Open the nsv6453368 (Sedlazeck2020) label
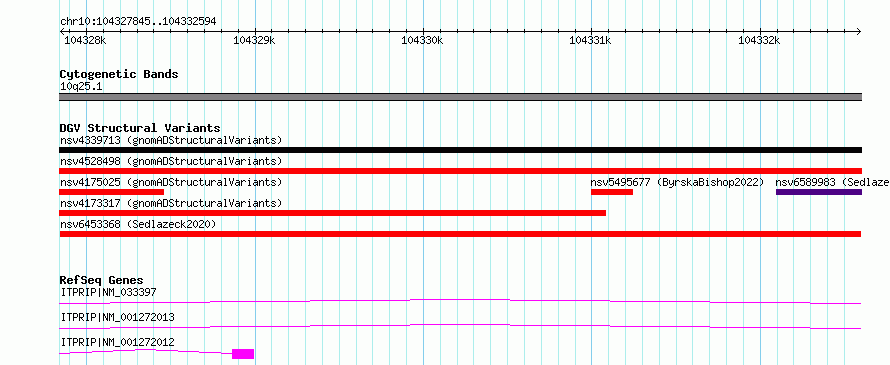The height and width of the screenshot is (365, 890). point(138,224)
